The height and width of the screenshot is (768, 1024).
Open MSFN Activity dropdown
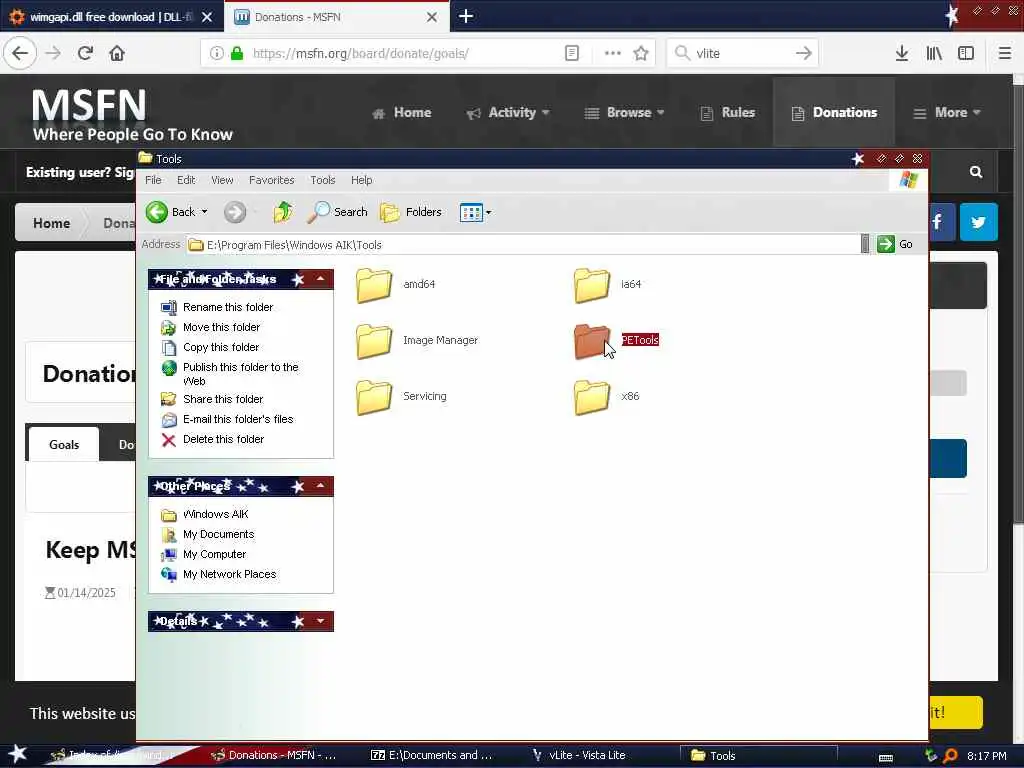point(508,112)
